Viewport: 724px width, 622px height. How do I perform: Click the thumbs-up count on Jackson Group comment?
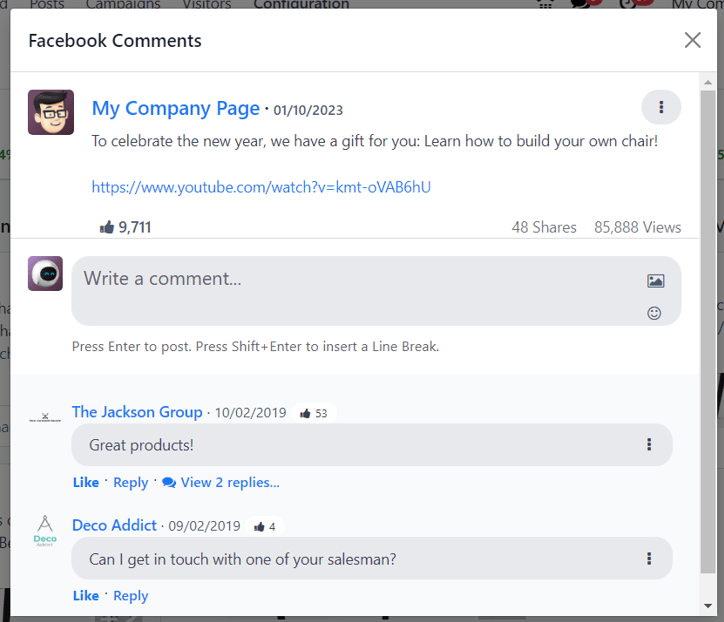click(x=314, y=413)
